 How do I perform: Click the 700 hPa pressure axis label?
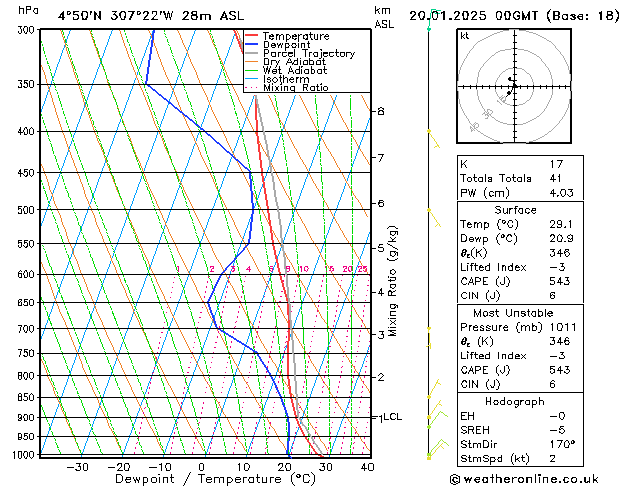(x=28, y=329)
